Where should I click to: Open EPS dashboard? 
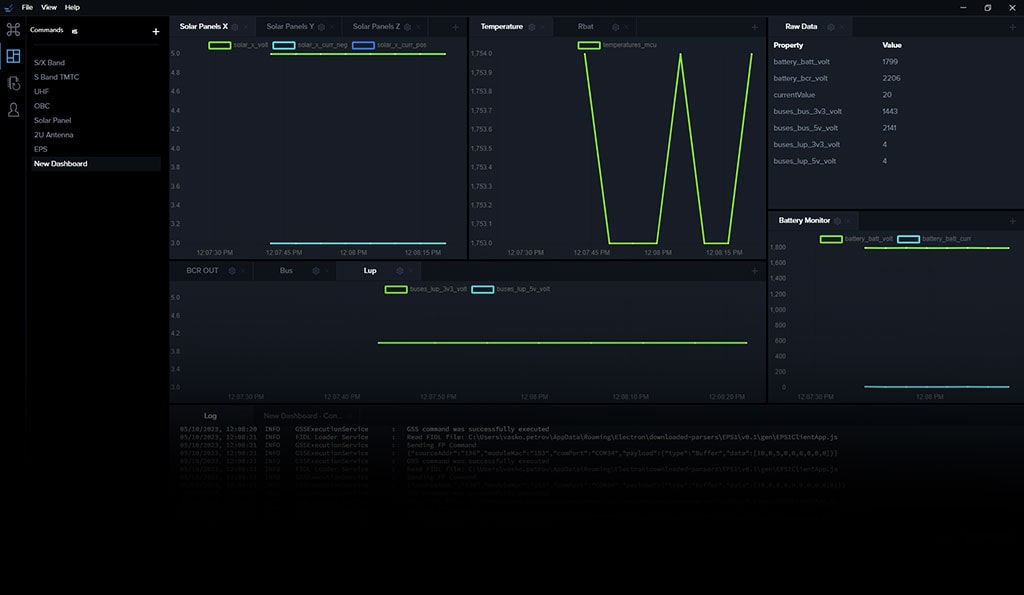coord(40,149)
